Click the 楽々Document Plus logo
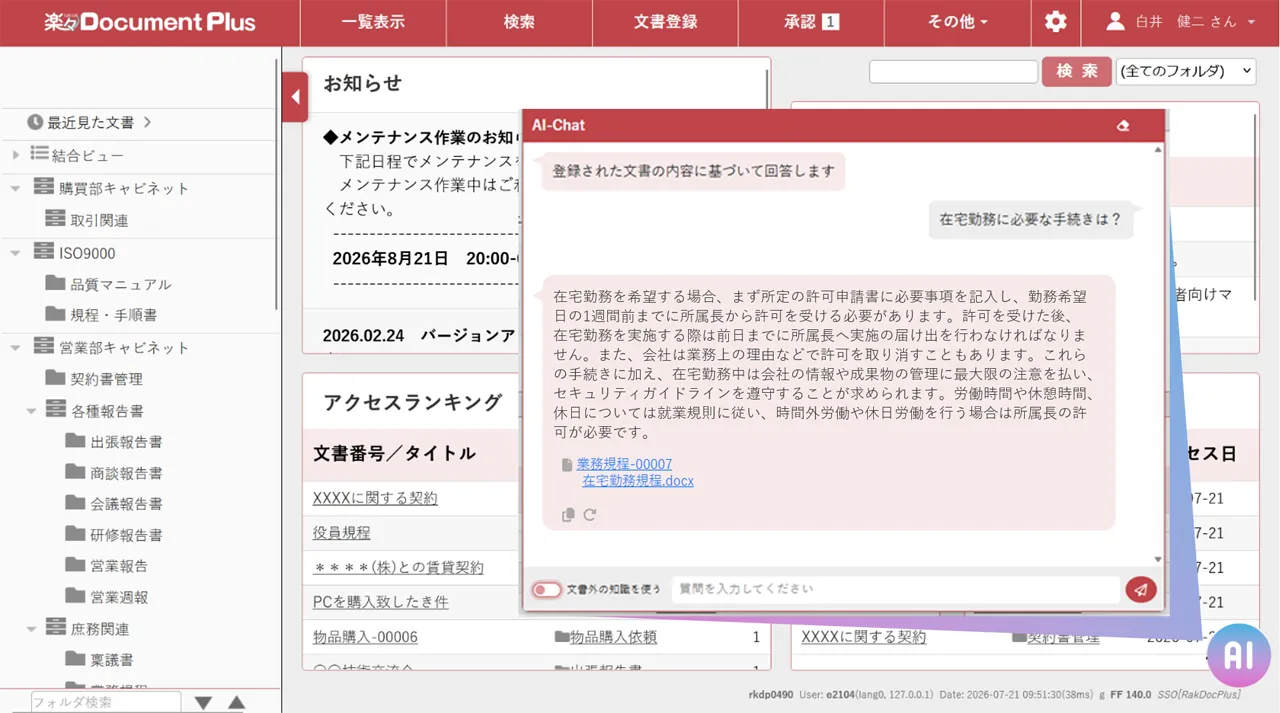The width and height of the screenshot is (1280, 713). (x=149, y=22)
